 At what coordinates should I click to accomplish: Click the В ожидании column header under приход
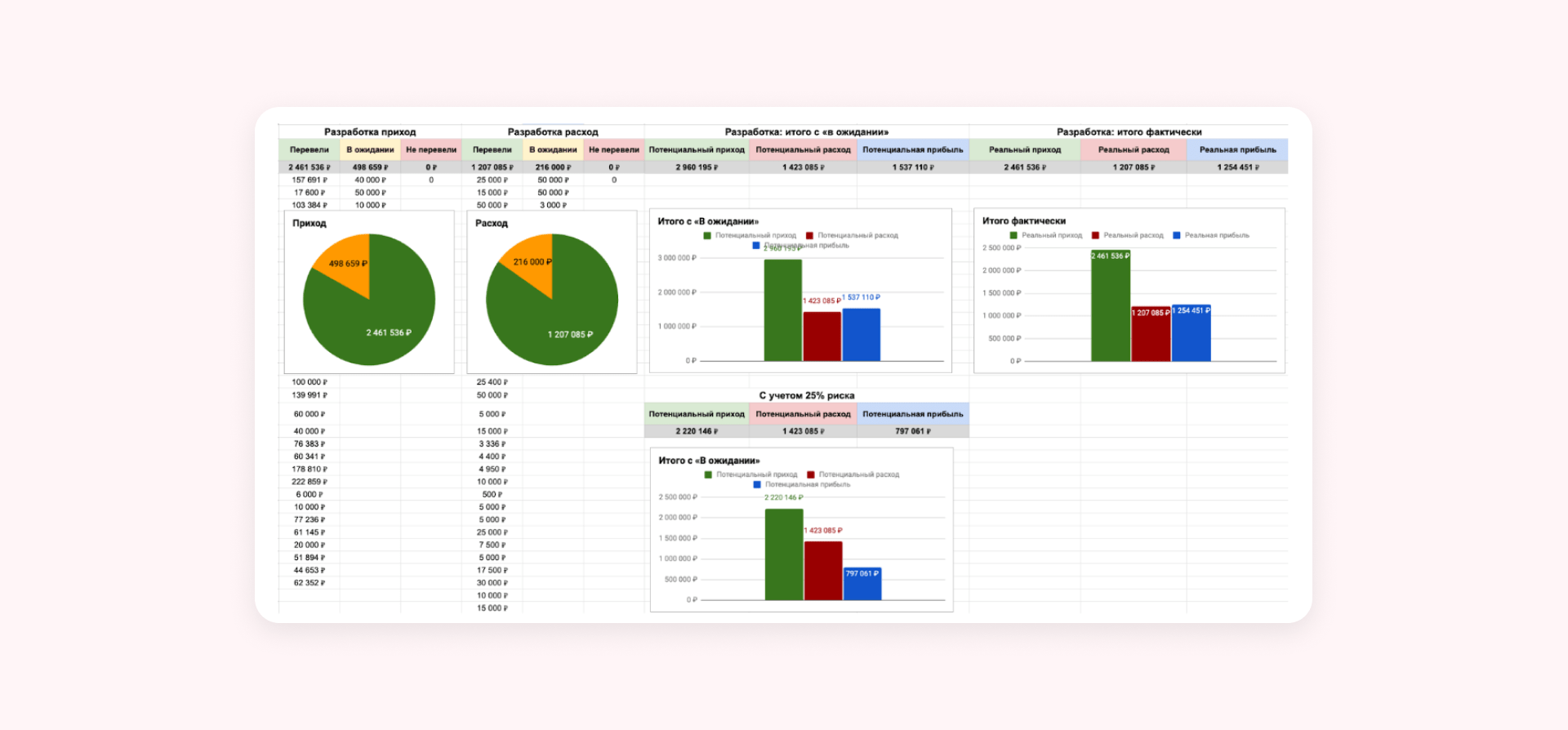click(370, 149)
